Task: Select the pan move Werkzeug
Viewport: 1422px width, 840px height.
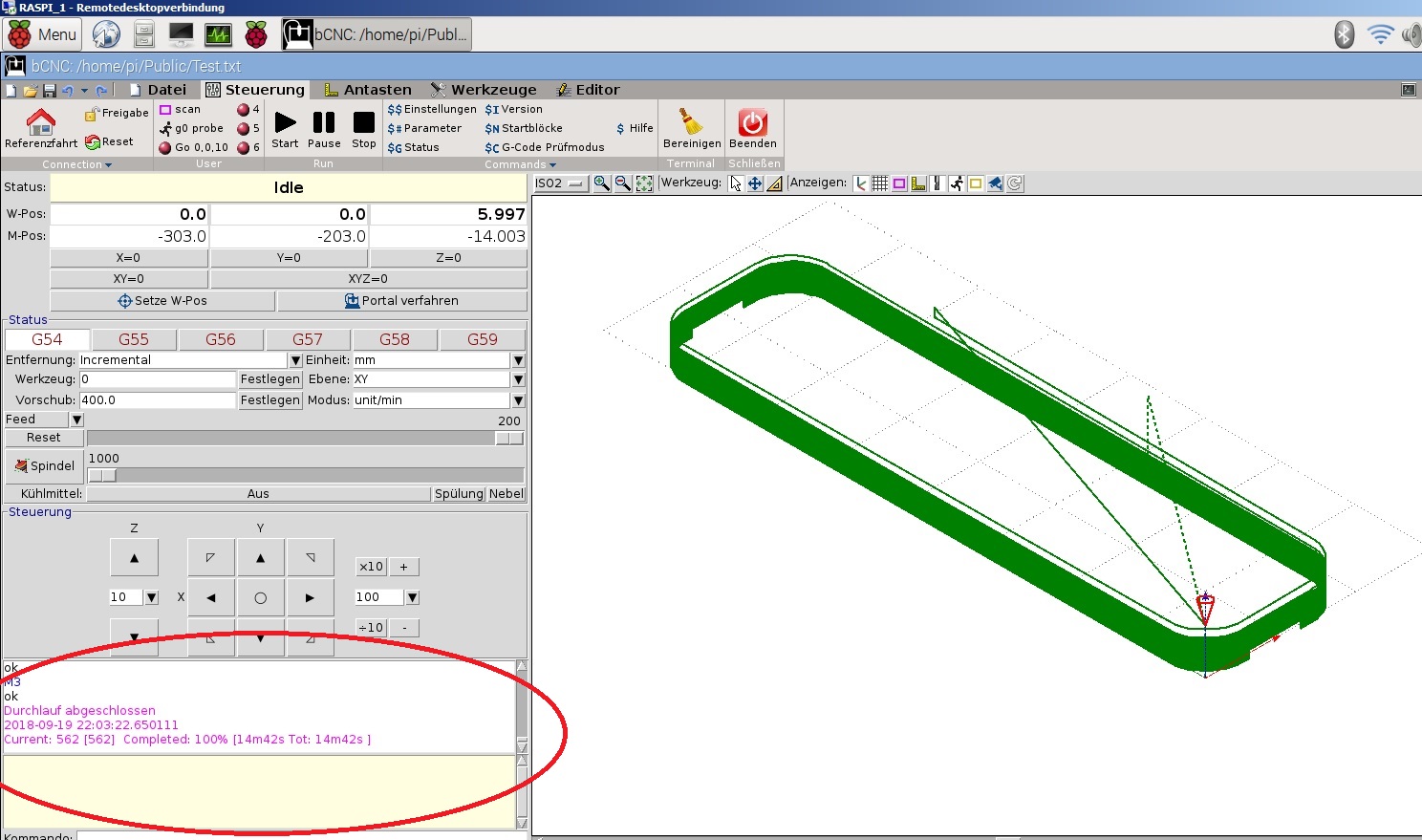Action: coord(755,183)
